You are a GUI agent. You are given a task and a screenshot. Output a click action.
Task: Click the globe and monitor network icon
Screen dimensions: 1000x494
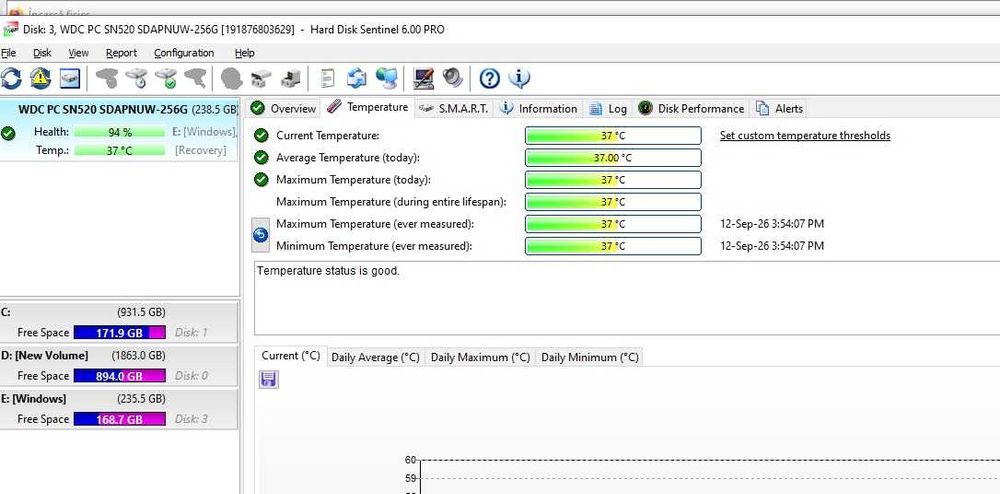386,78
